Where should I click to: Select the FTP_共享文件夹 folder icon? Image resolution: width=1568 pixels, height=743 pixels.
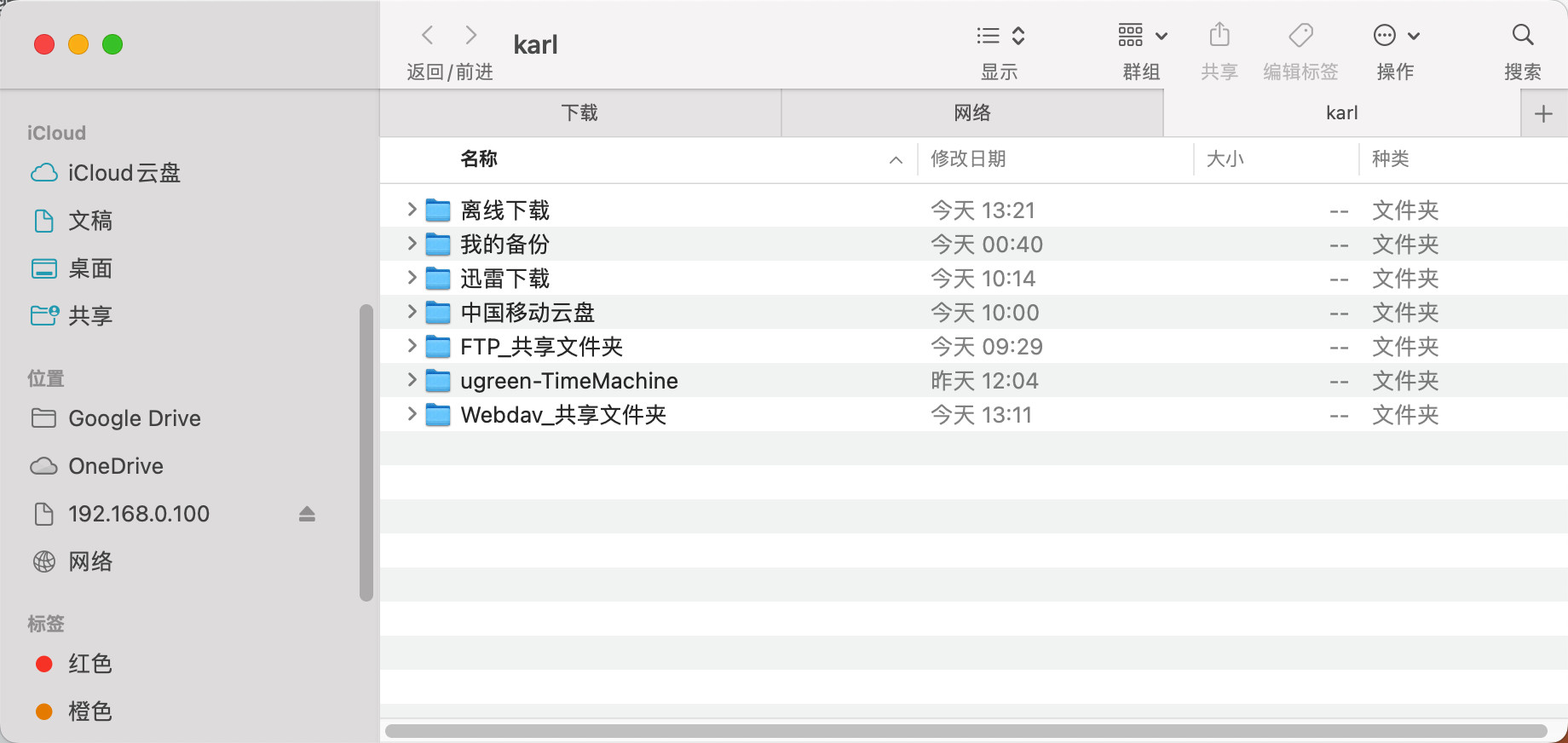click(438, 346)
